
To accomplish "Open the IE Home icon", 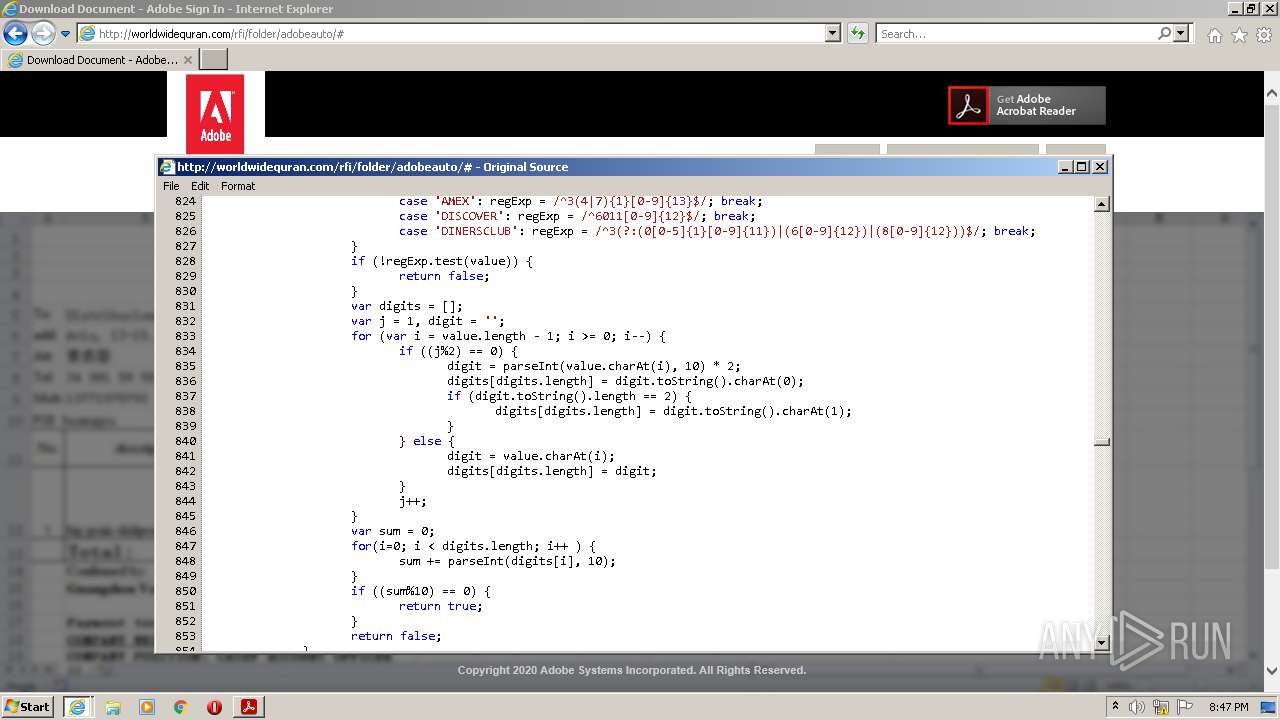I will [x=1214, y=35].
